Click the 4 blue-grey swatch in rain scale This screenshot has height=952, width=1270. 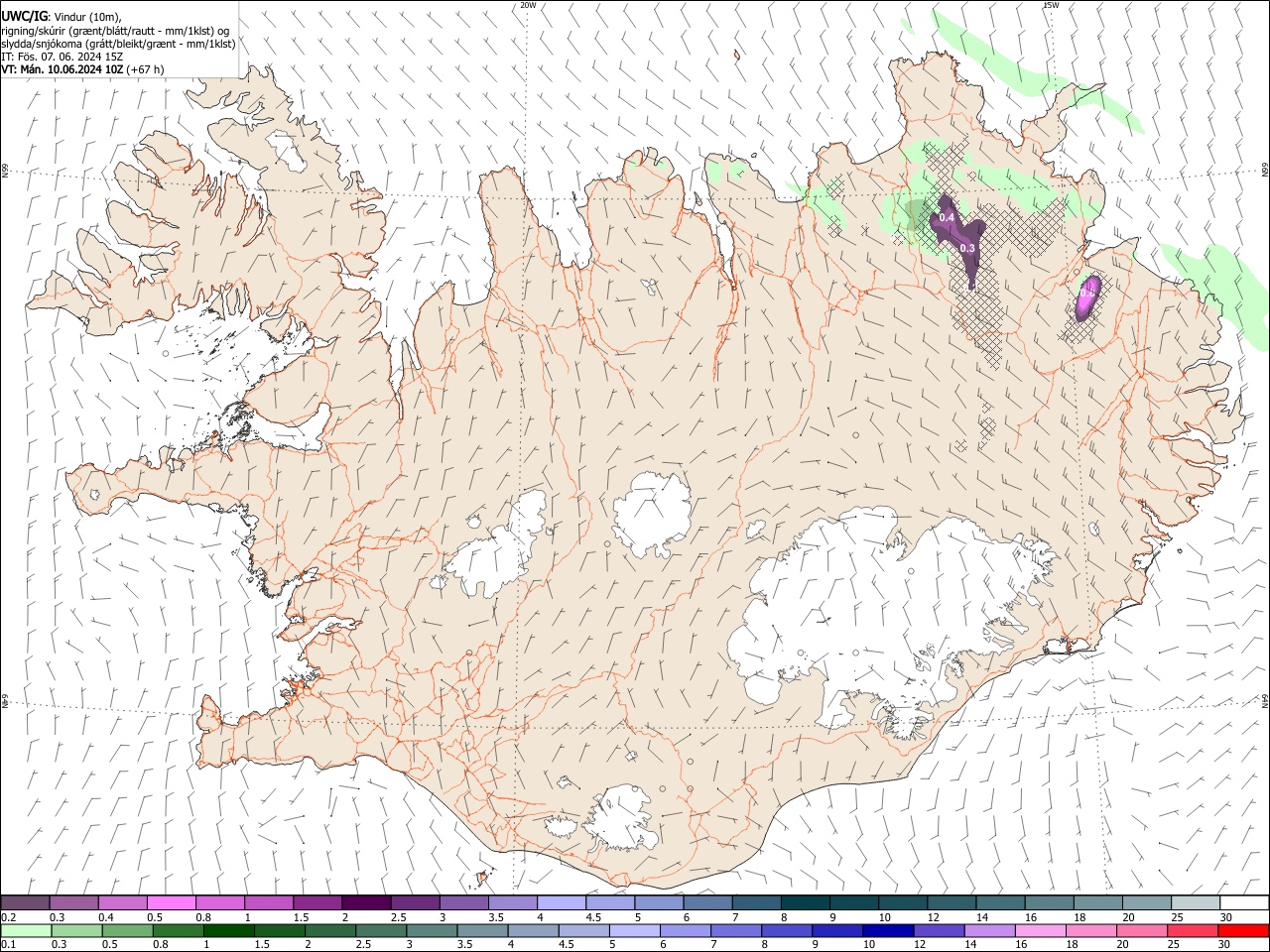tap(534, 930)
